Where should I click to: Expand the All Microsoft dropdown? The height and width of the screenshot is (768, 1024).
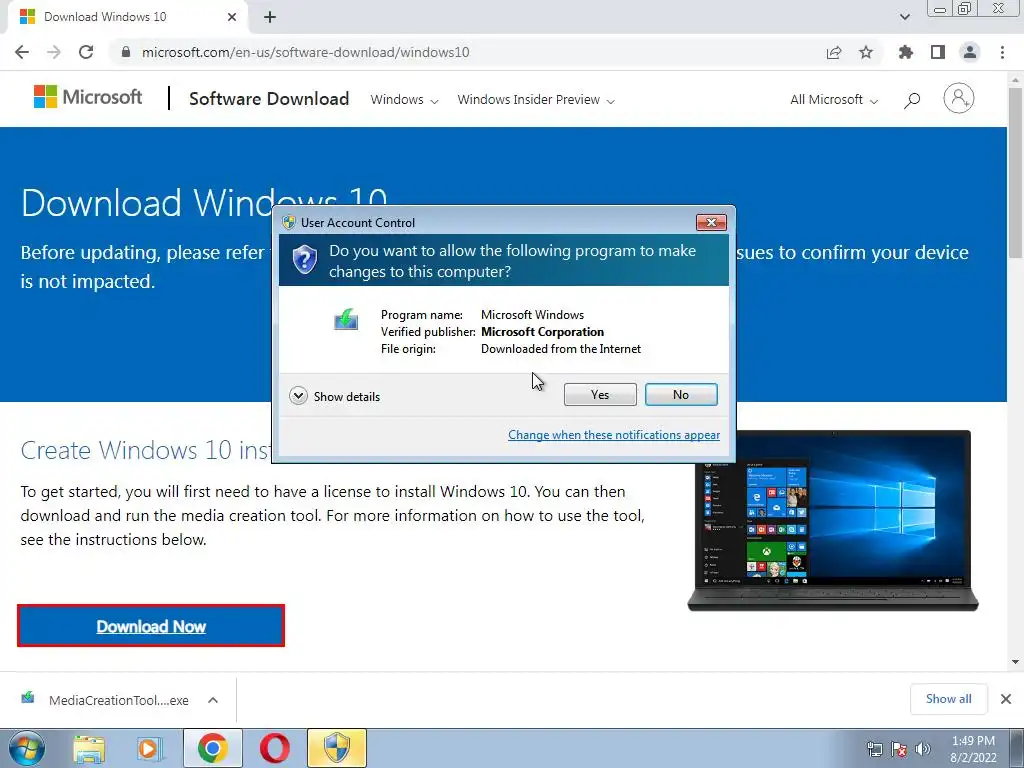(x=834, y=100)
